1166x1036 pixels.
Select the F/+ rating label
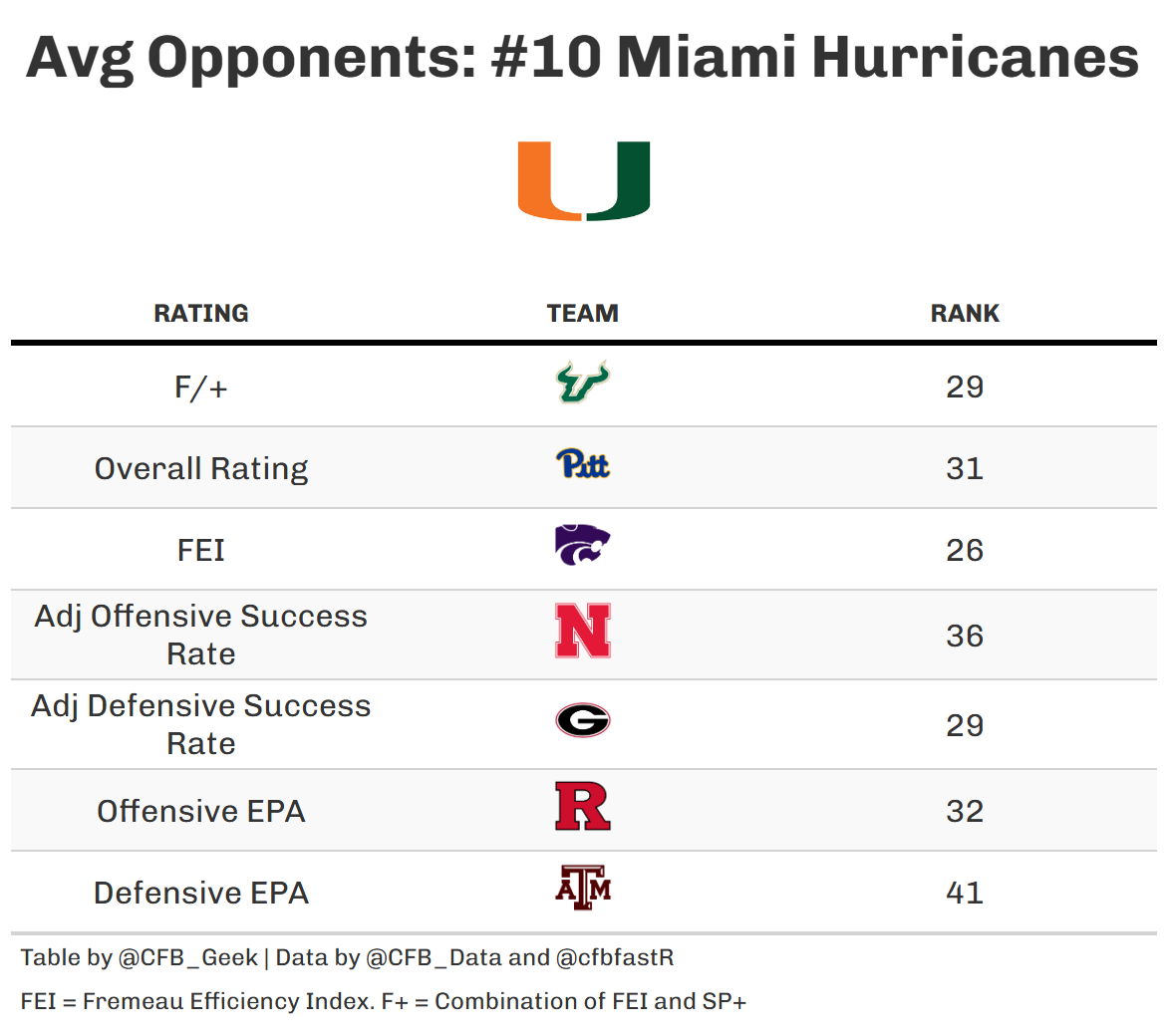[x=201, y=387]
